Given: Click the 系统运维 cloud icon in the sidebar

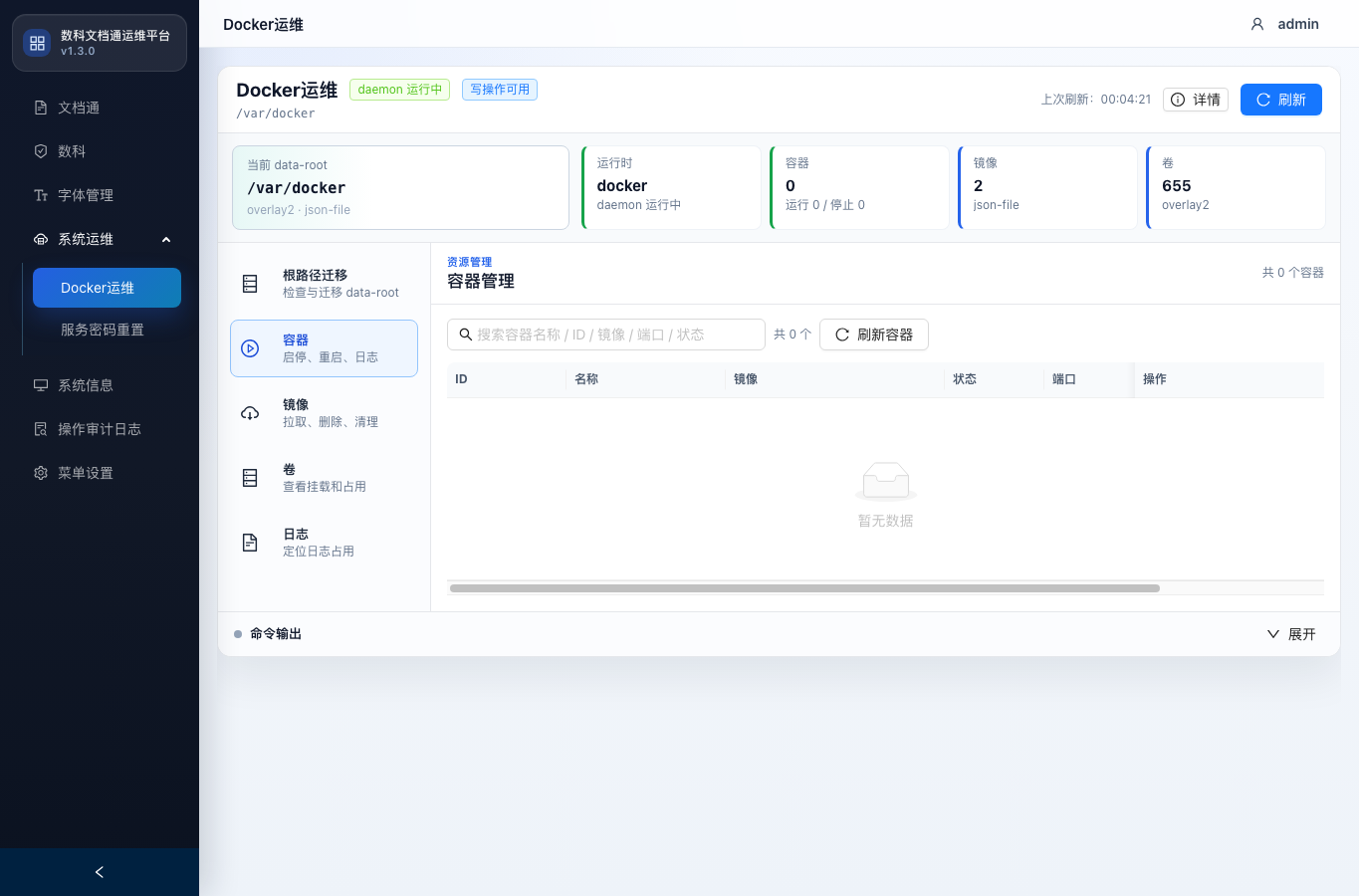Looking at the screenshot, I should (41, 239).
